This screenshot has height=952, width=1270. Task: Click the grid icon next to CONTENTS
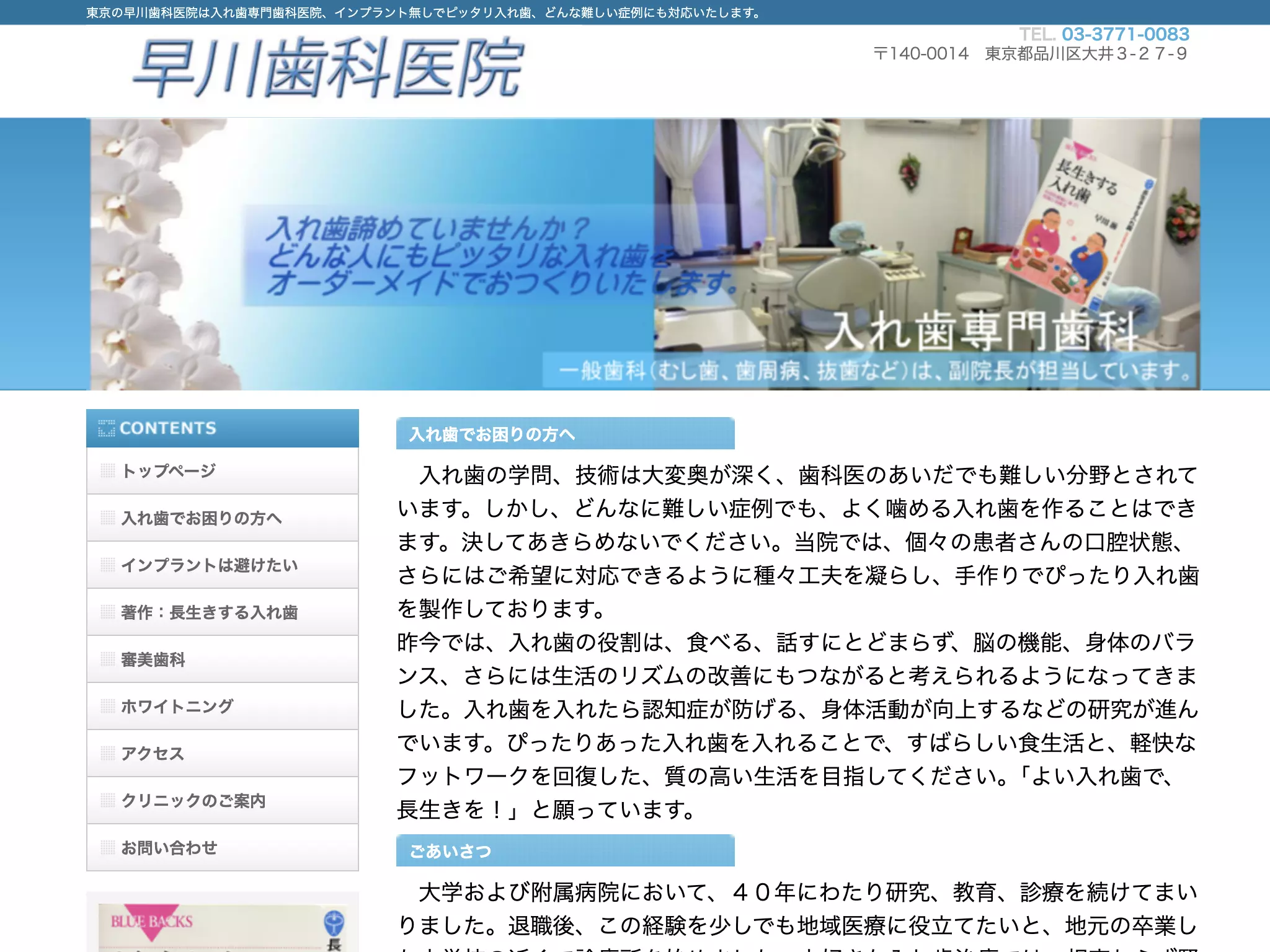coord(107,428)
